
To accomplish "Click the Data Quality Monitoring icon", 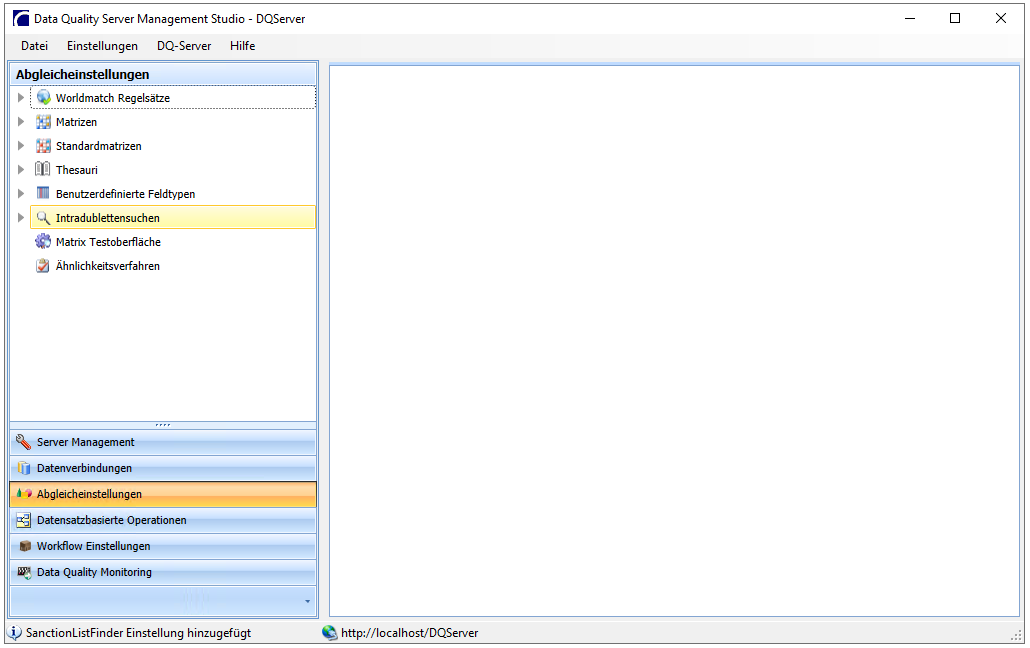I will 24,572.
